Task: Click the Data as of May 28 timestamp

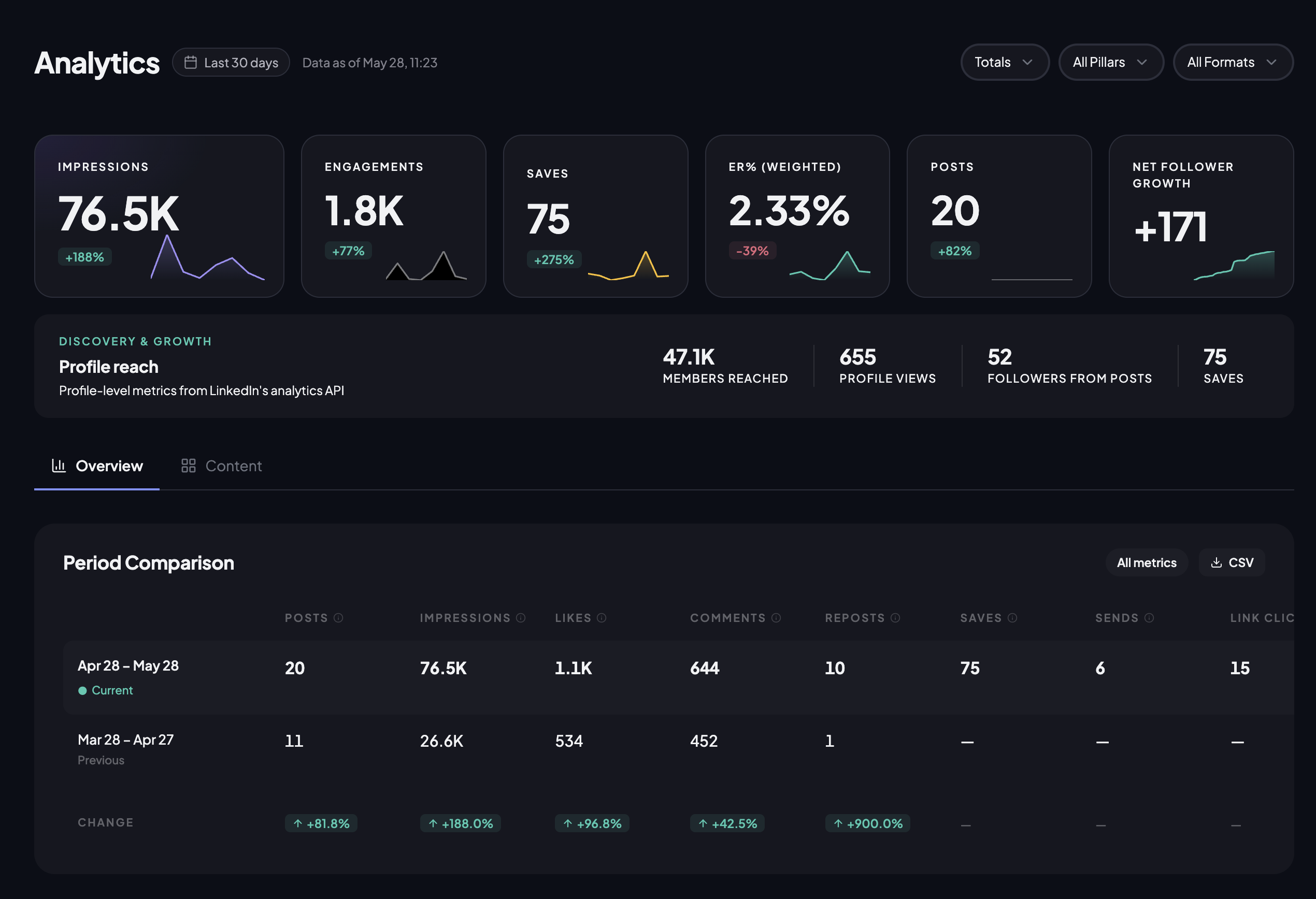Action: click(370, 62)
